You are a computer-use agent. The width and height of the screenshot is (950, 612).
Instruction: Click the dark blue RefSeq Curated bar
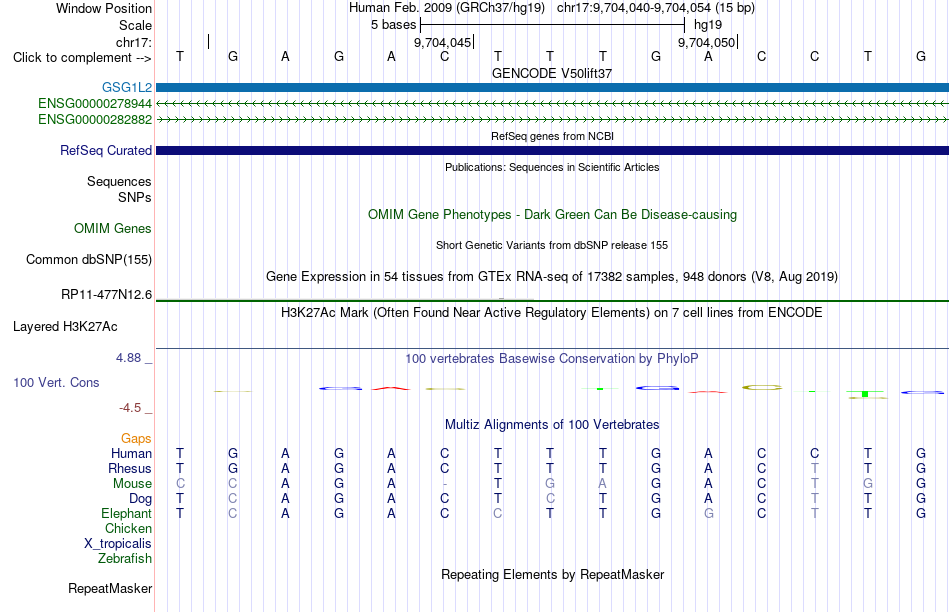[552, 150]
